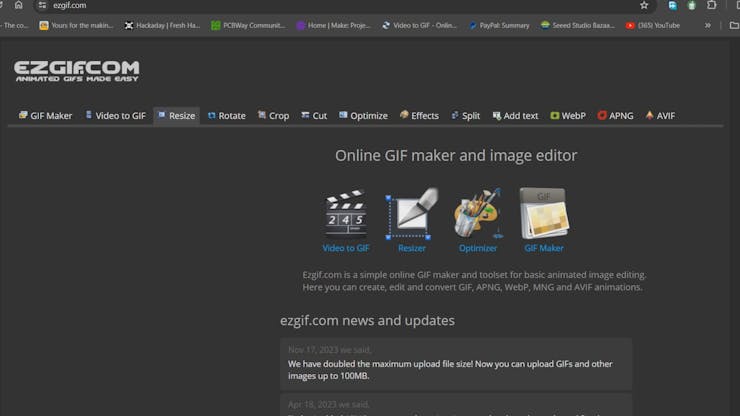Expand the bookmarks overflow chevron
Viewport: 740px width, 416px height.
tap(707, 25)
